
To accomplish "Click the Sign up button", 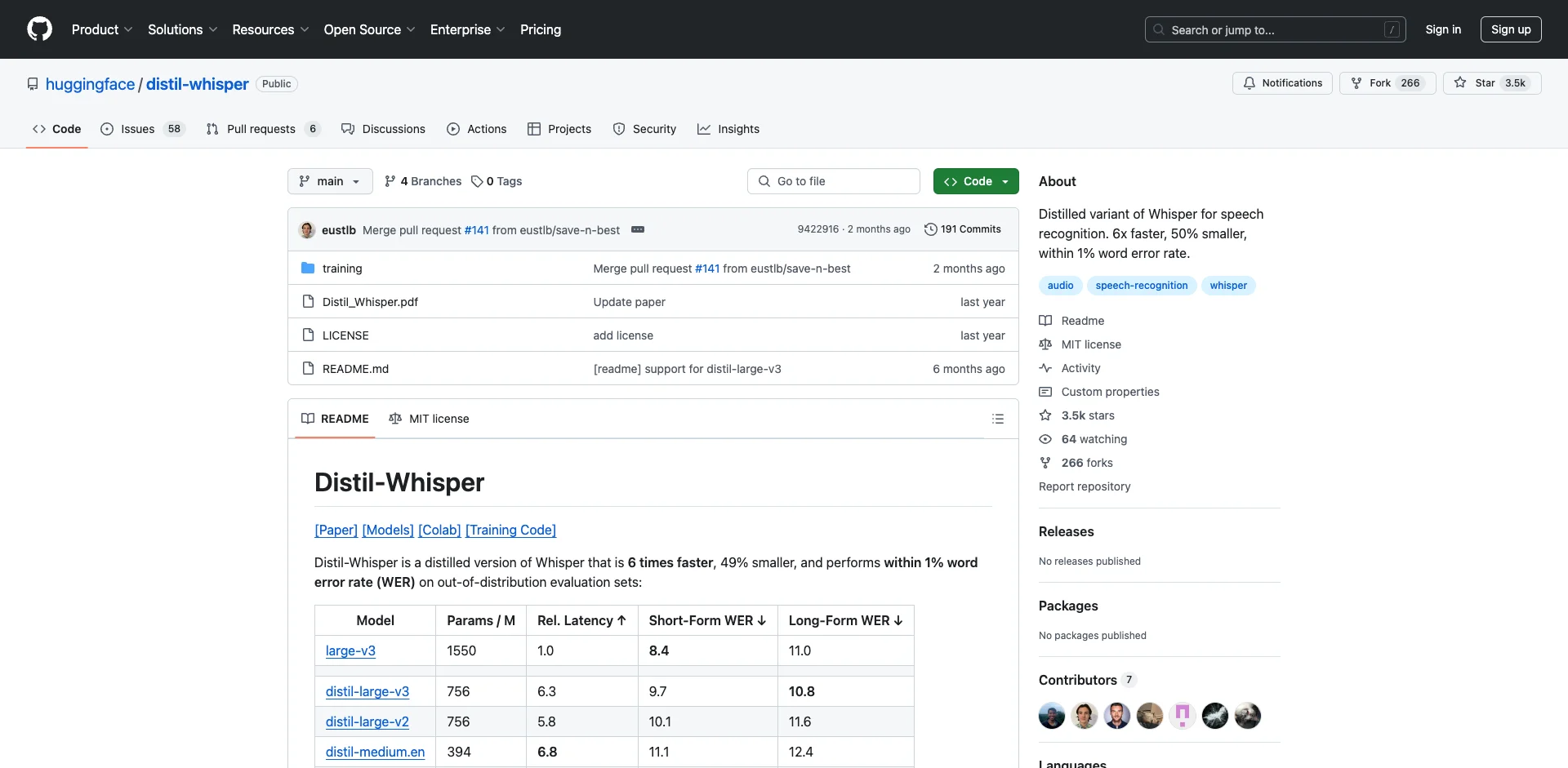I will (1511, 29).
